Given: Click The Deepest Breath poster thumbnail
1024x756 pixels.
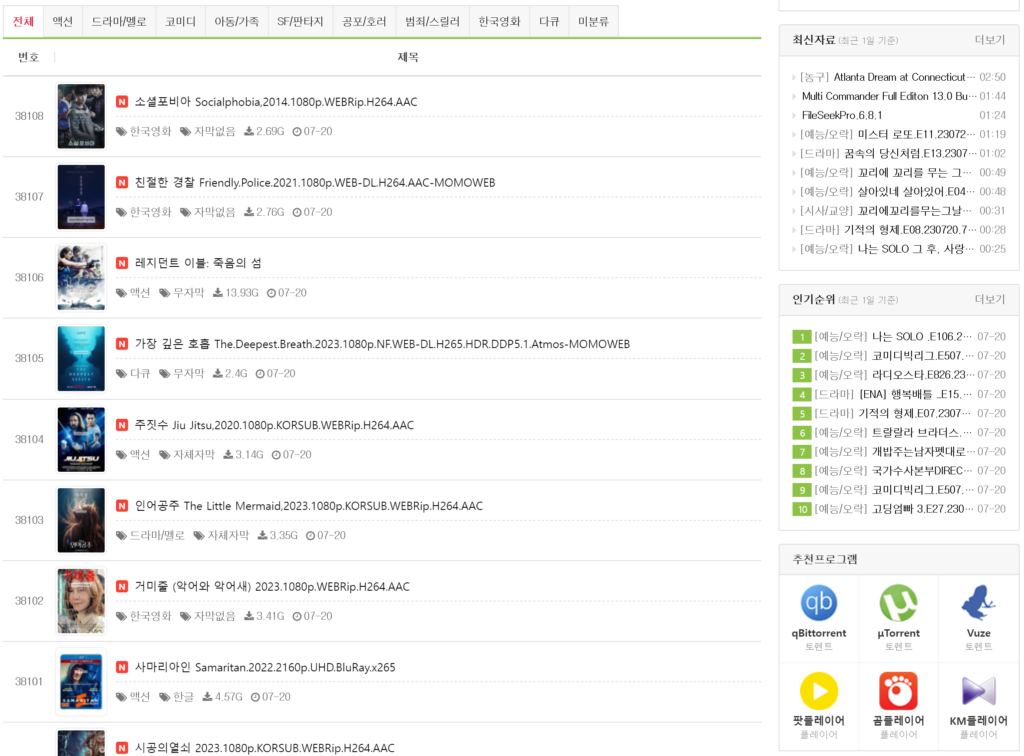Looking at the screenshot, I should point(81,358).
